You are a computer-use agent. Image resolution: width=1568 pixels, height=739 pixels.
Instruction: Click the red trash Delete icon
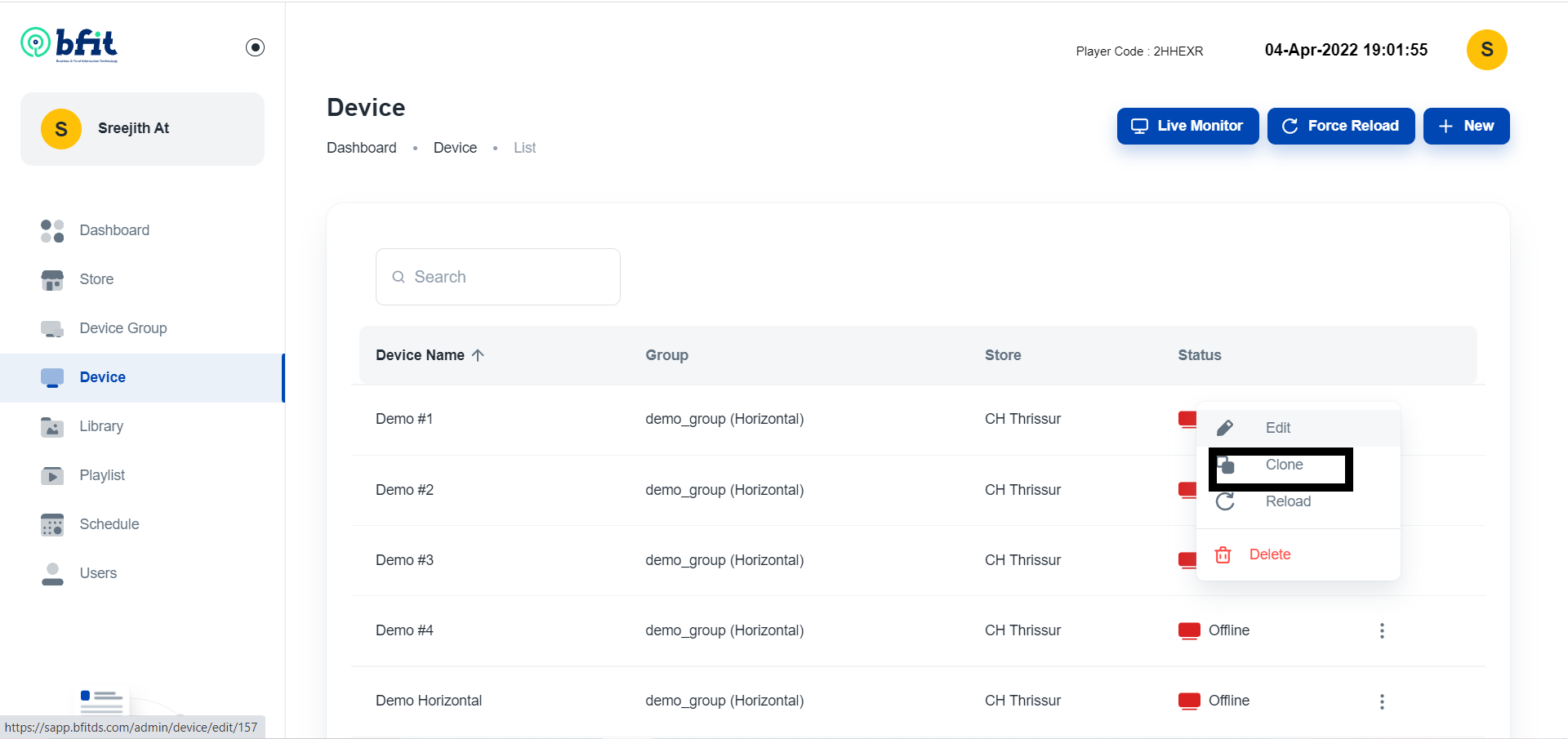[1223, 554]
